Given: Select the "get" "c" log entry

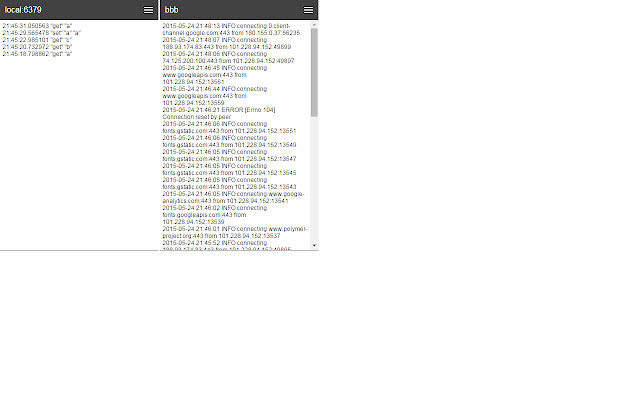Looking at the screenshot, I should 37,40.
